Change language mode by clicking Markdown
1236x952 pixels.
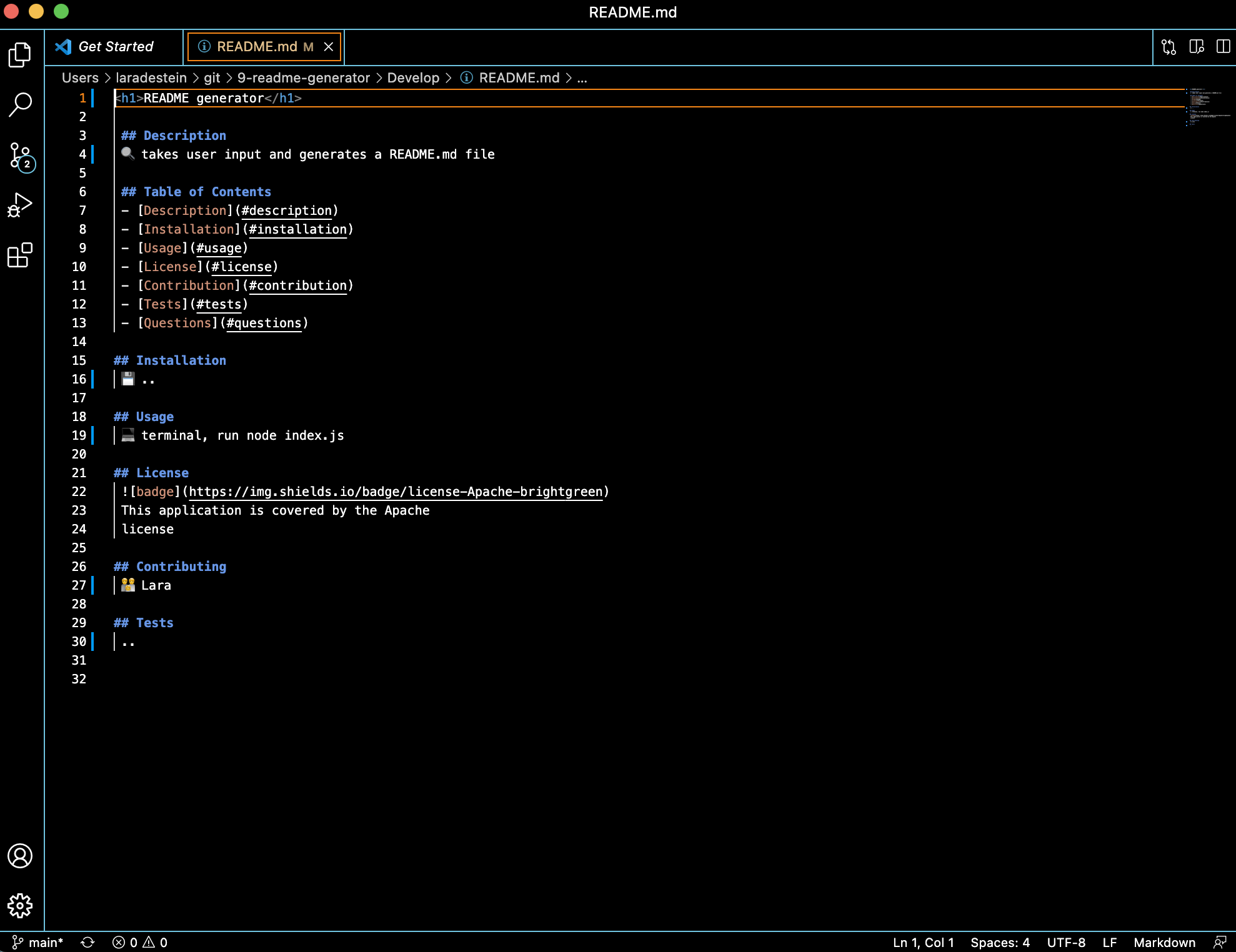click(1165, 942)
